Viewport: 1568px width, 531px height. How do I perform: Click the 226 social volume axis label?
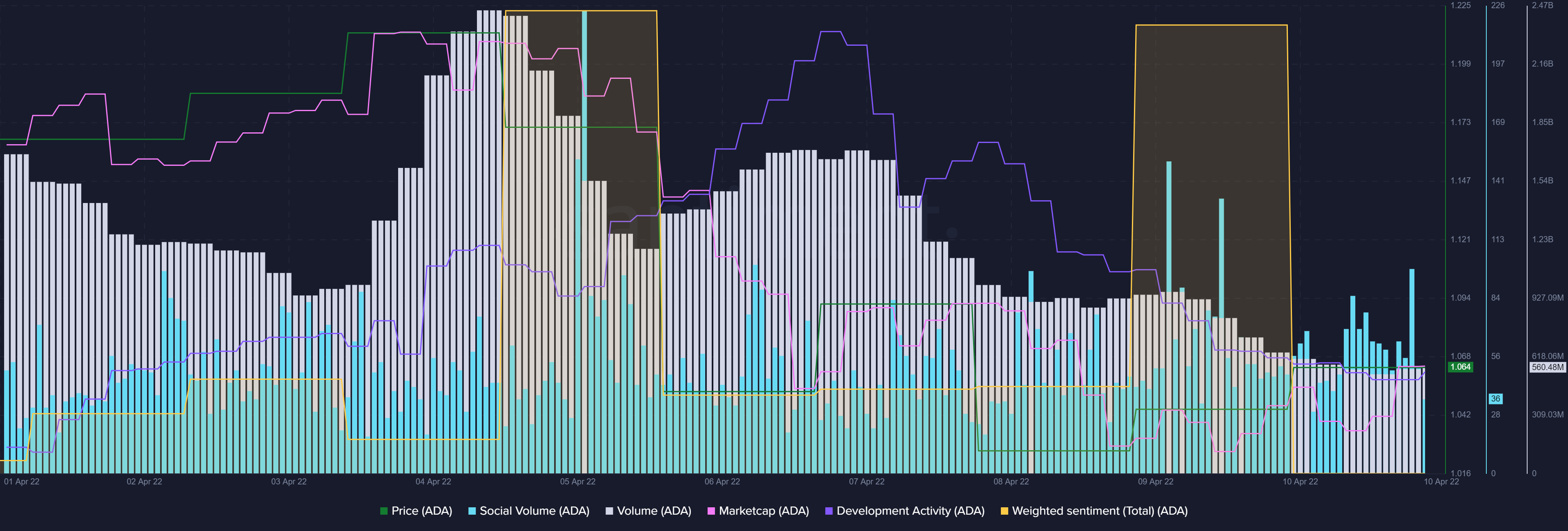click(x=1498, y=5)
